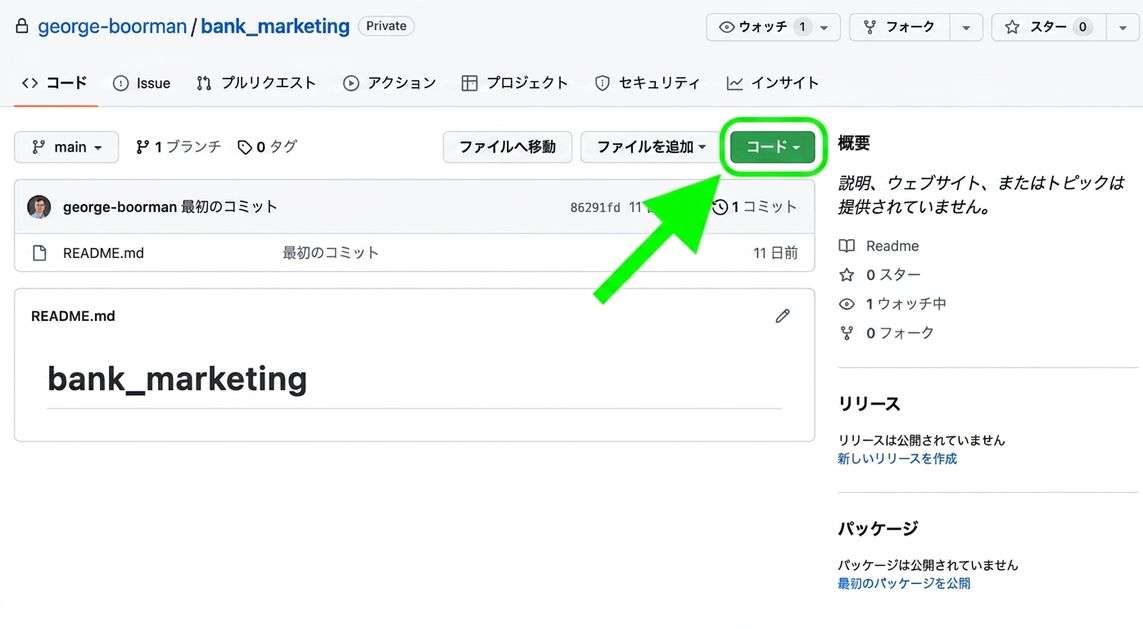Expand the ウォッチ dropdown arrow

click(x=824, y=28)
